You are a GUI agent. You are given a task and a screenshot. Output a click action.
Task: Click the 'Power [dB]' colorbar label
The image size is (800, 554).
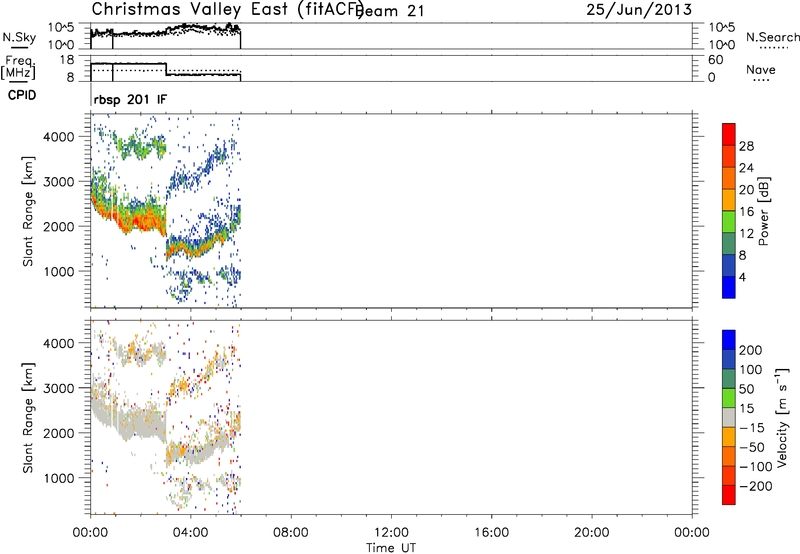pyautogui.click(x=763, y=211)
